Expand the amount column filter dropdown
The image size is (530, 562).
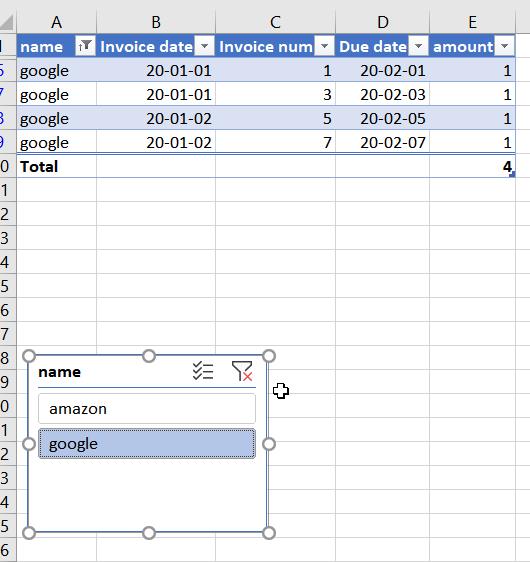[505, 46]
